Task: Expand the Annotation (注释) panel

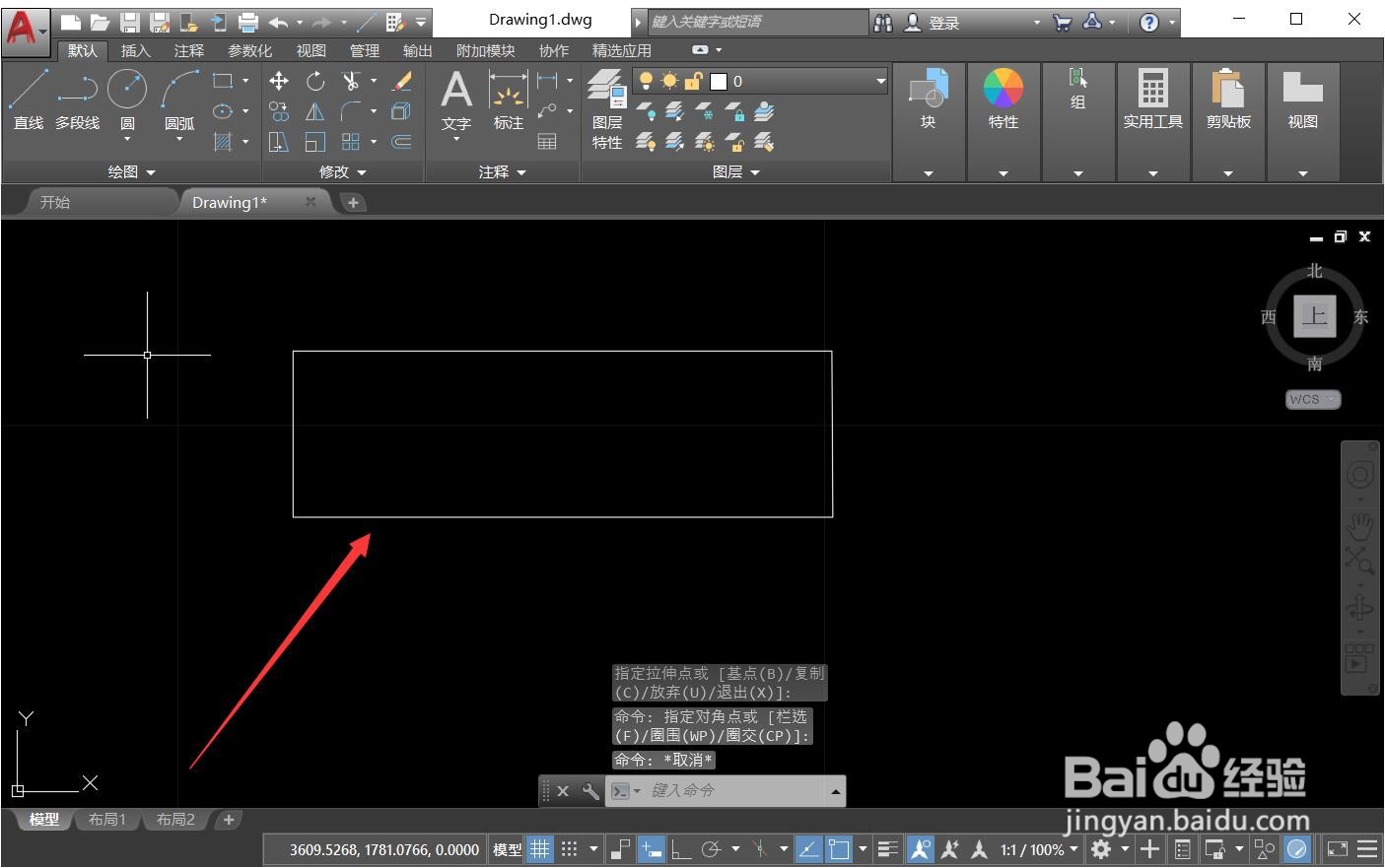Action: [x=503, y=171]
